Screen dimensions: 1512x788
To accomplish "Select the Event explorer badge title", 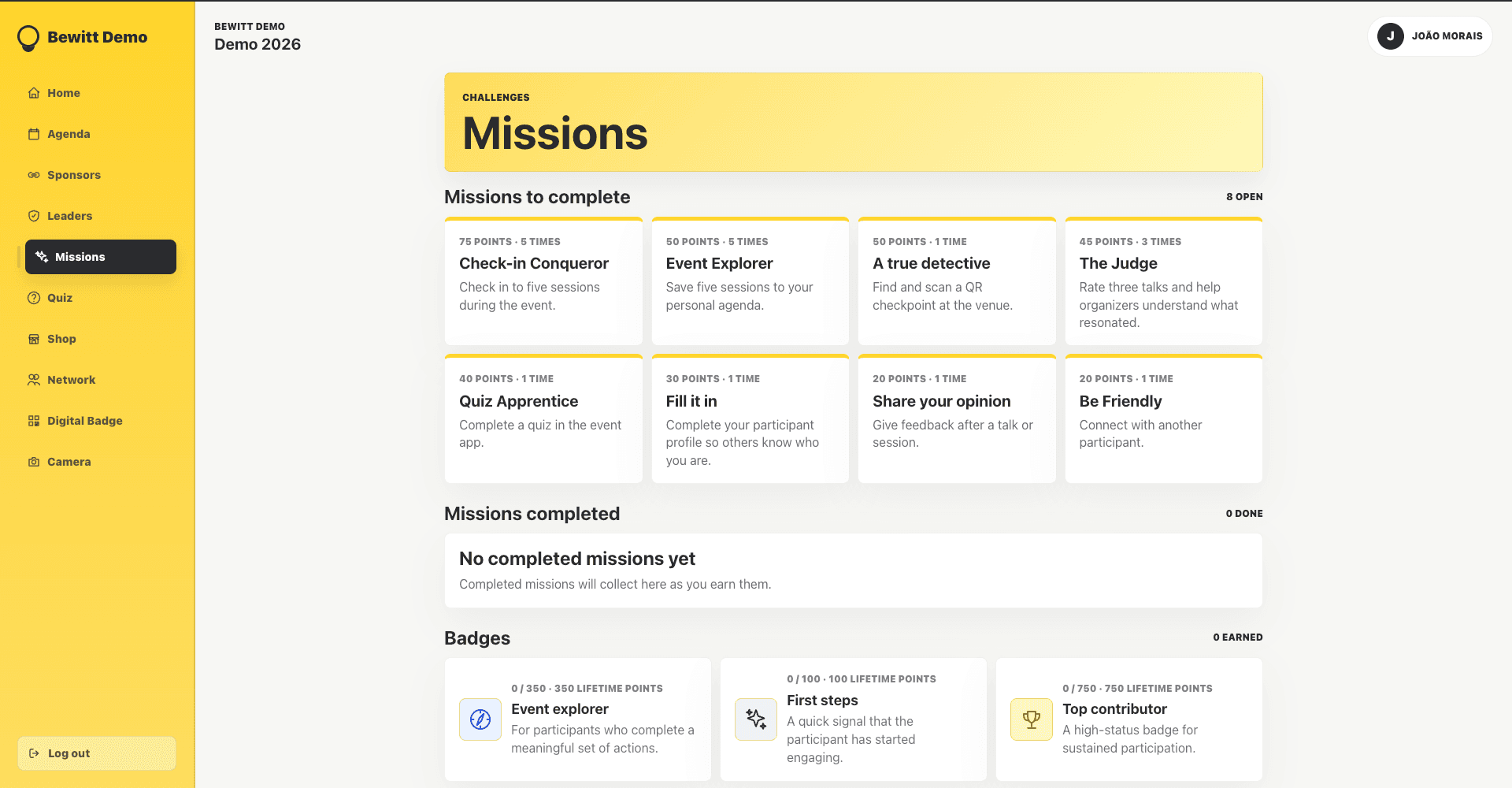I will [560, 709].
